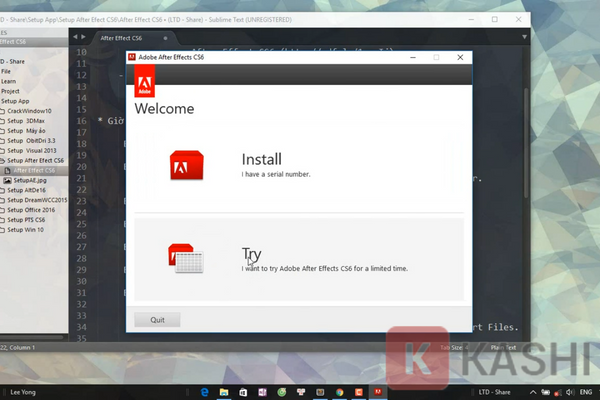Click the Adobe installer icon on taskbar
The height and width of the screenshot is (400, 600).
pyautogui.click(x=377, y=392)
